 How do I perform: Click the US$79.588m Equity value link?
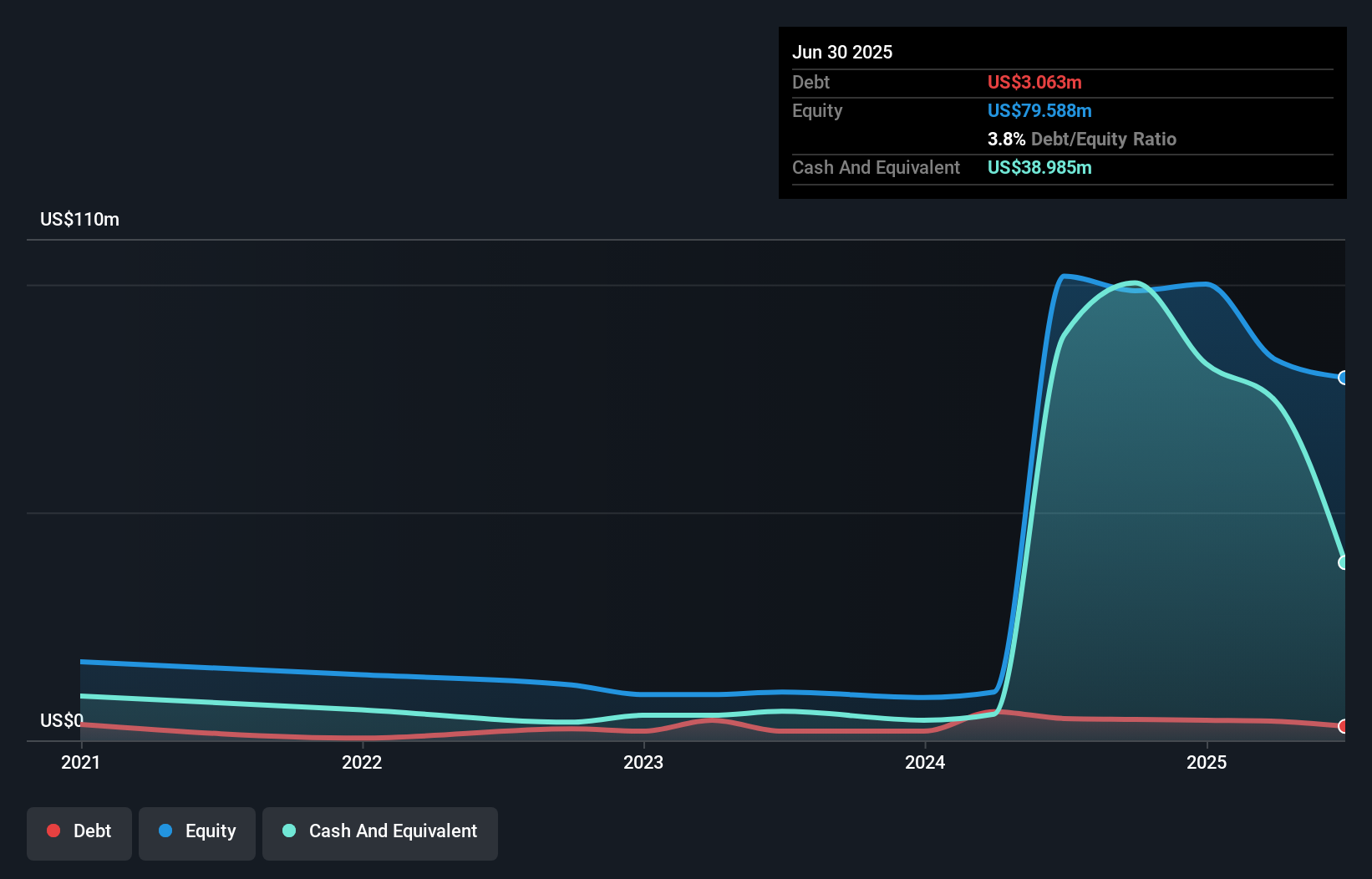[1039, 110]
